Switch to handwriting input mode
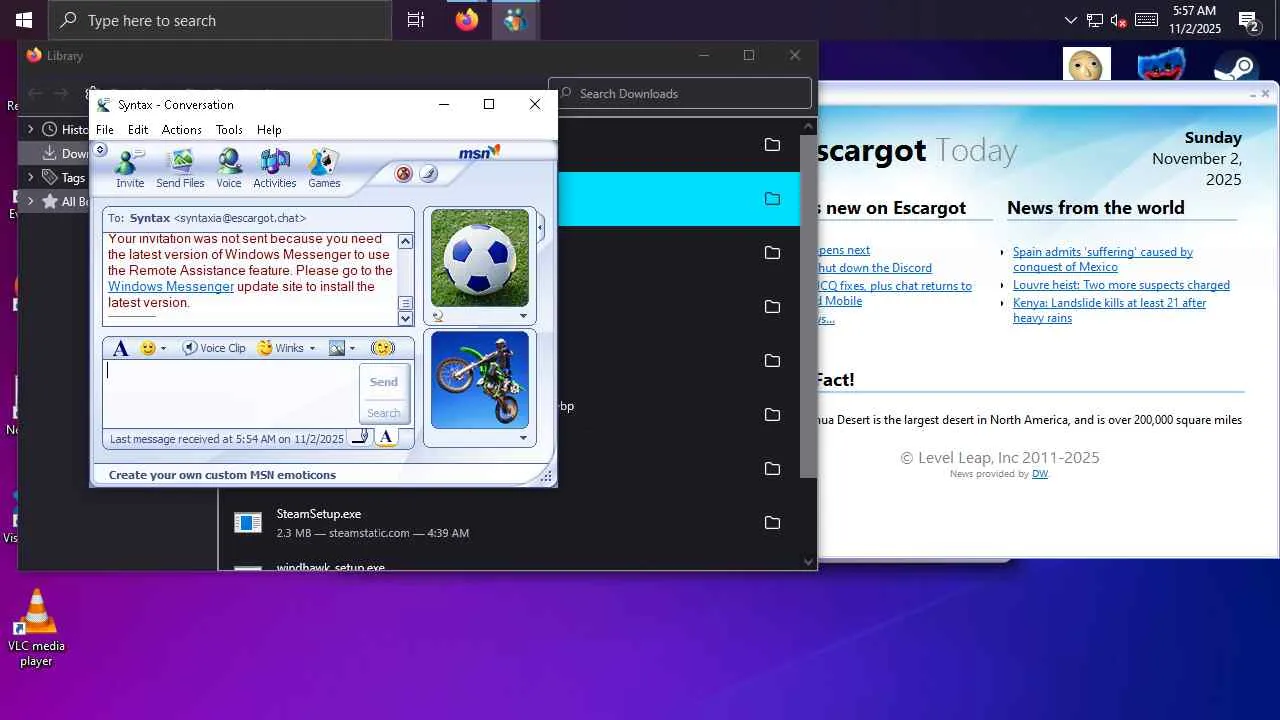This screenshot has width=1280, height=720. (362, 437)
